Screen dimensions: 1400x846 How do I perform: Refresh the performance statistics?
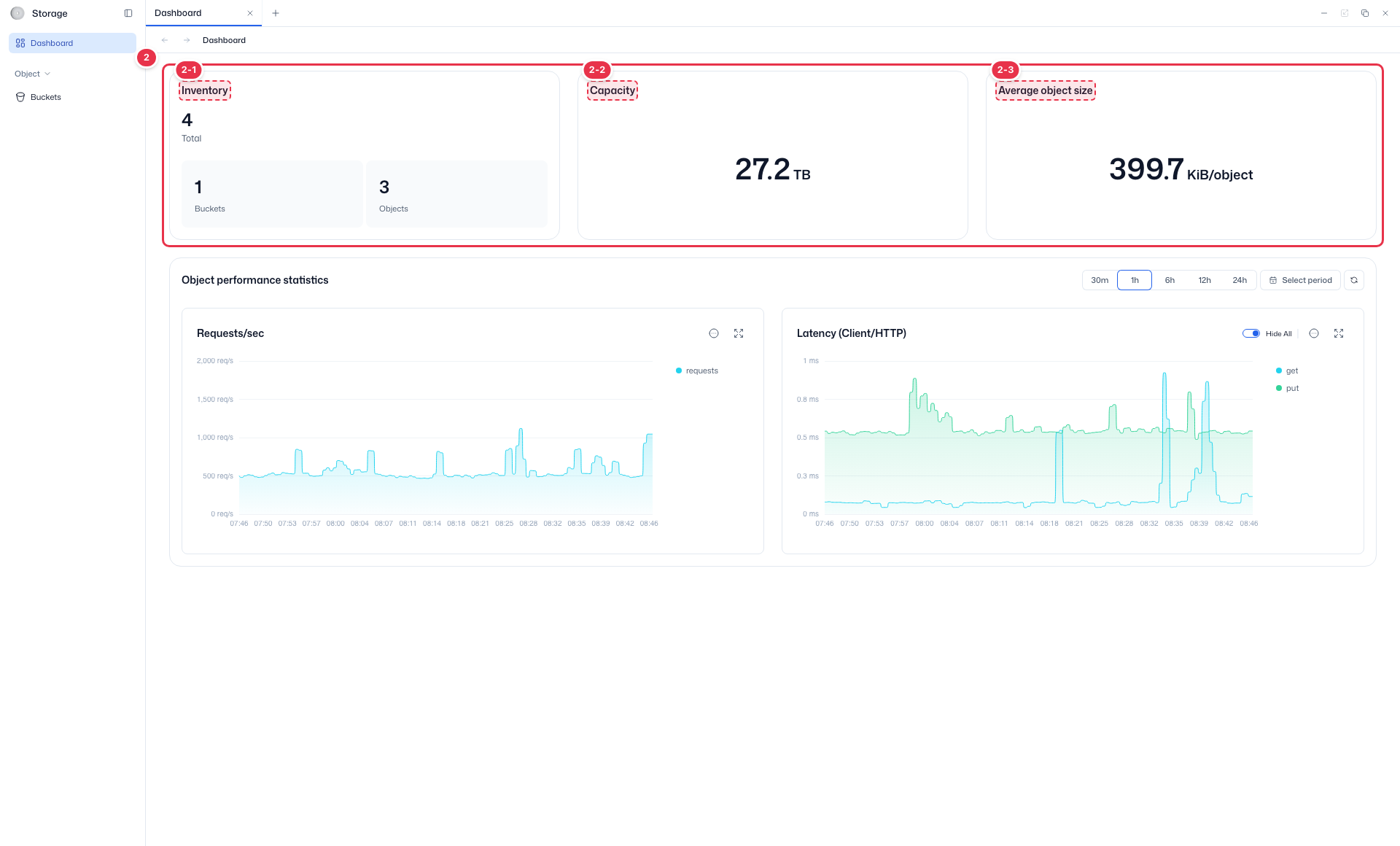(1354, 280)
